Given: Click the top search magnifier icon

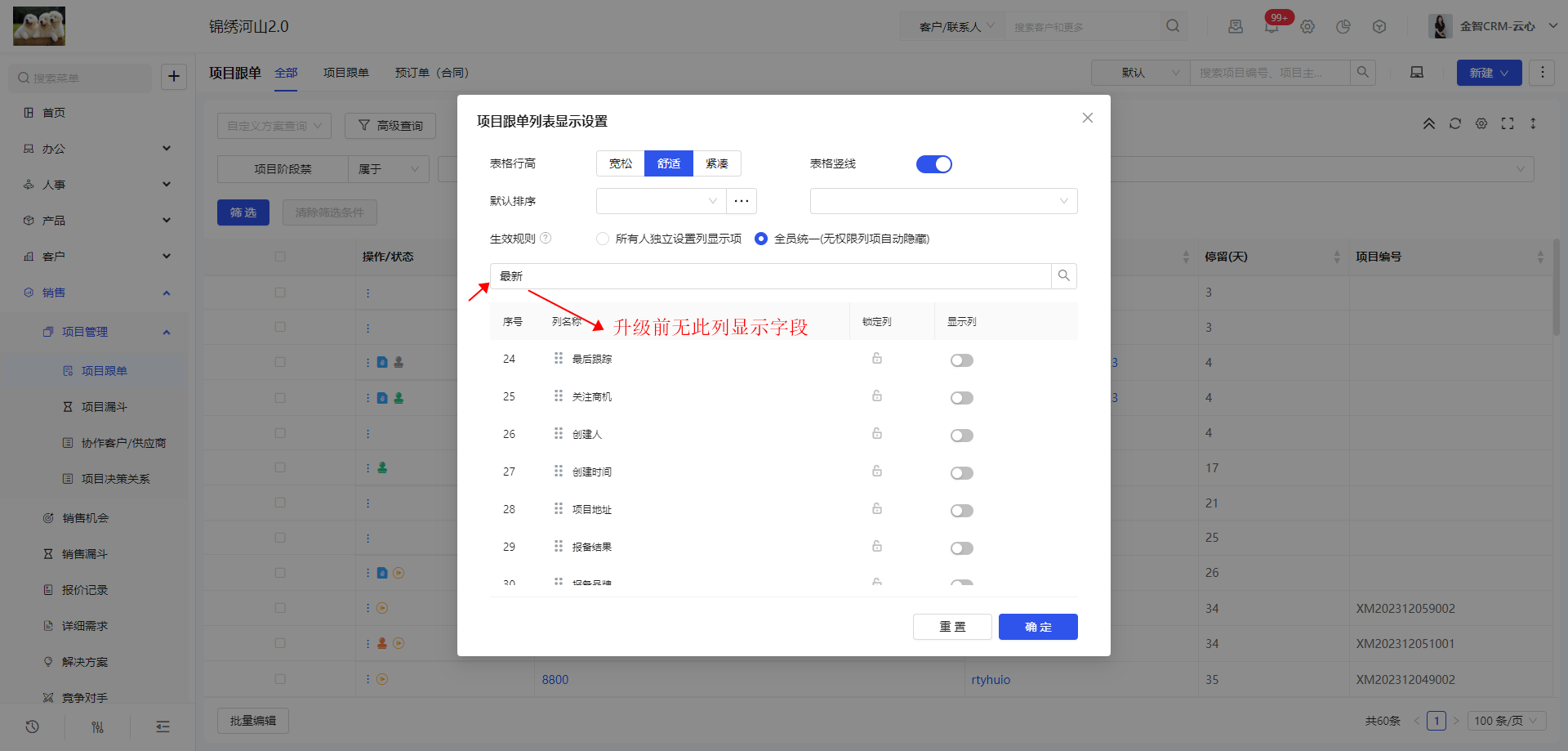Looking at the screenshot, I should click(x=1173, y=26).
